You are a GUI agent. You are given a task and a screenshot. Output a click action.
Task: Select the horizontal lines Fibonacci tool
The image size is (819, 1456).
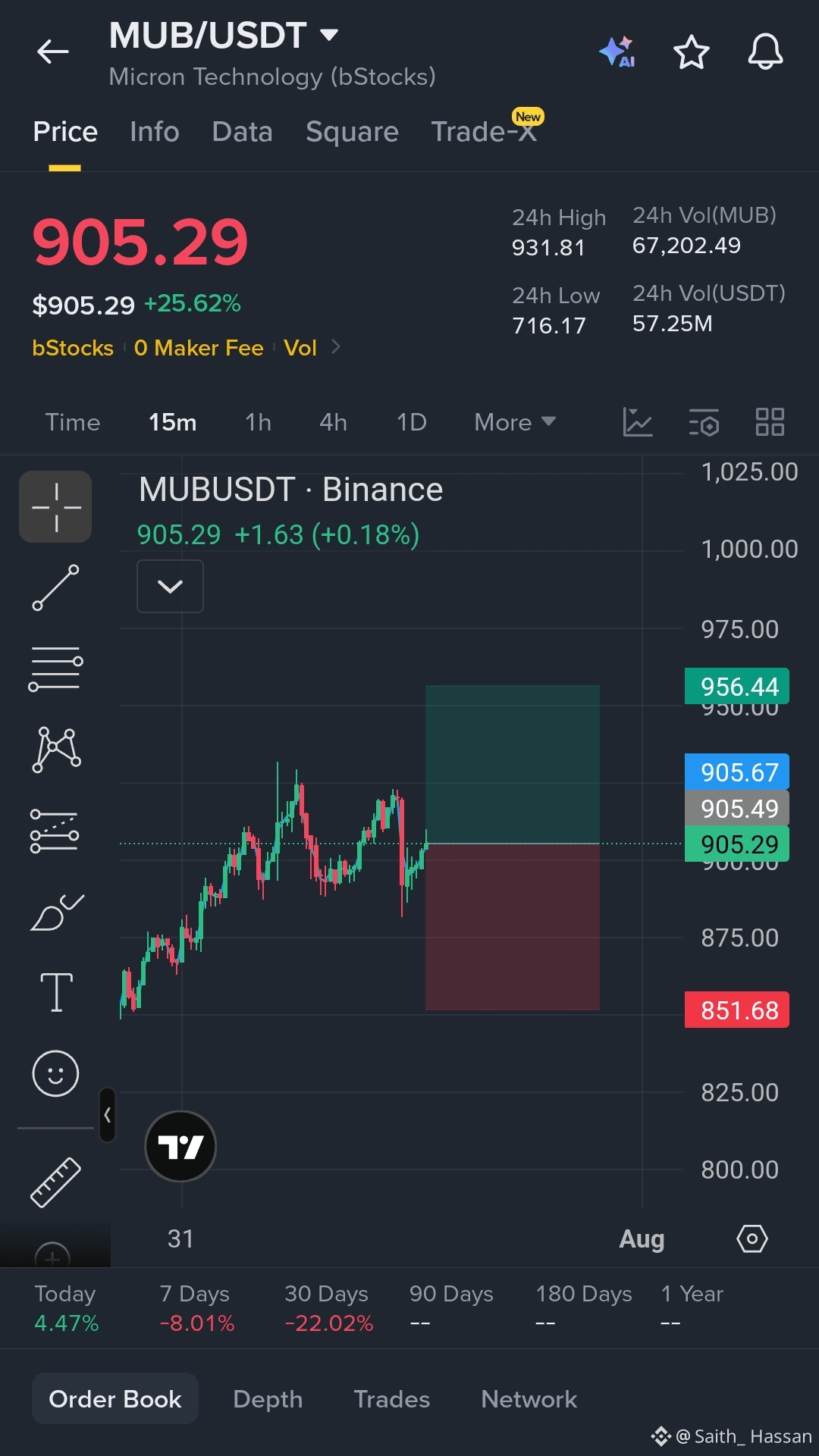point(55,669)
